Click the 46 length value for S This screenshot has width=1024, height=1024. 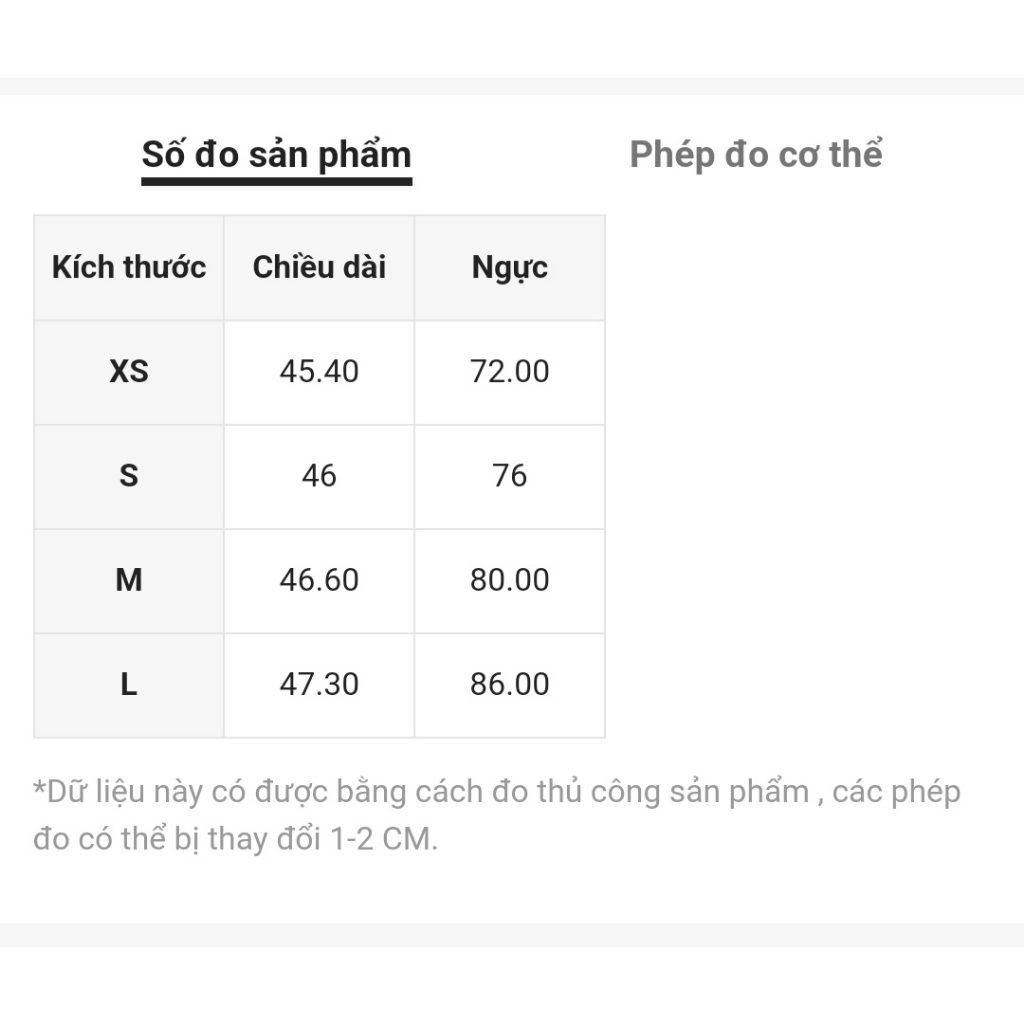tap(319, 475)
